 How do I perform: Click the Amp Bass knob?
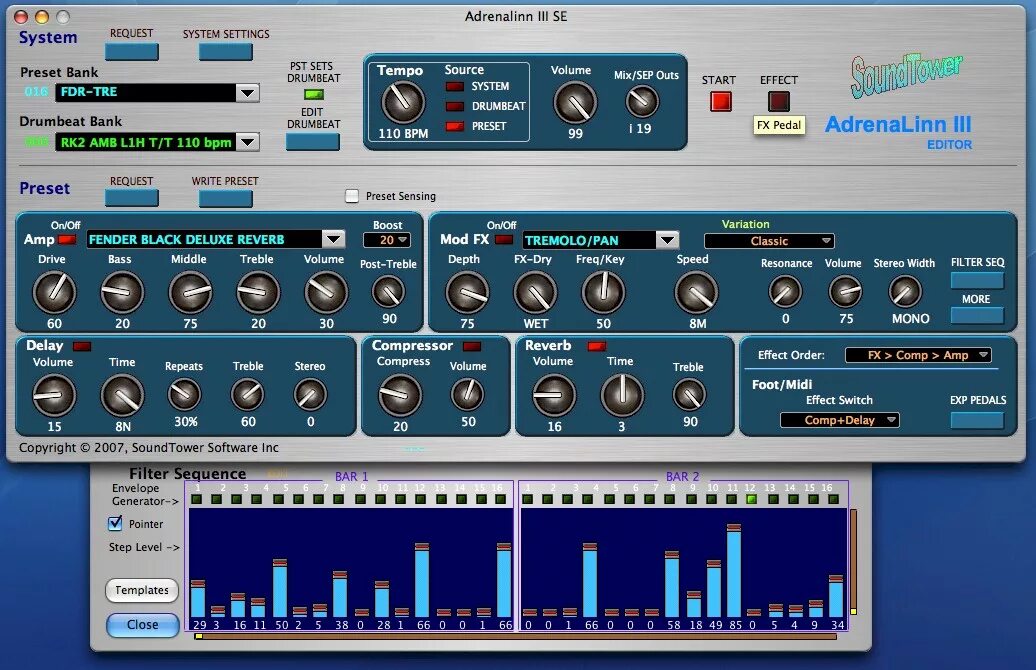[122, 292]
